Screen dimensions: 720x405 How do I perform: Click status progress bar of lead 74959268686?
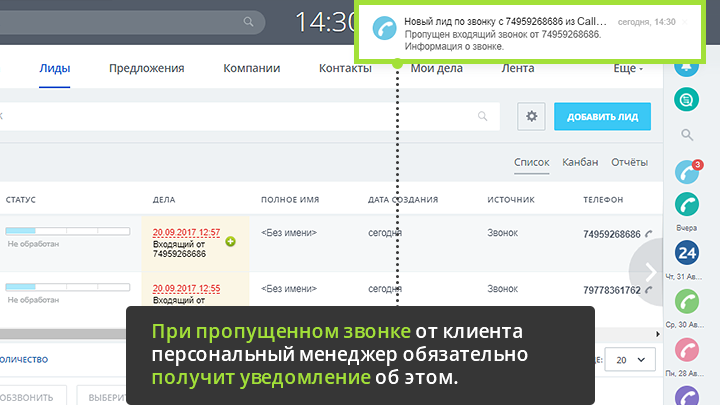(68, 231)
